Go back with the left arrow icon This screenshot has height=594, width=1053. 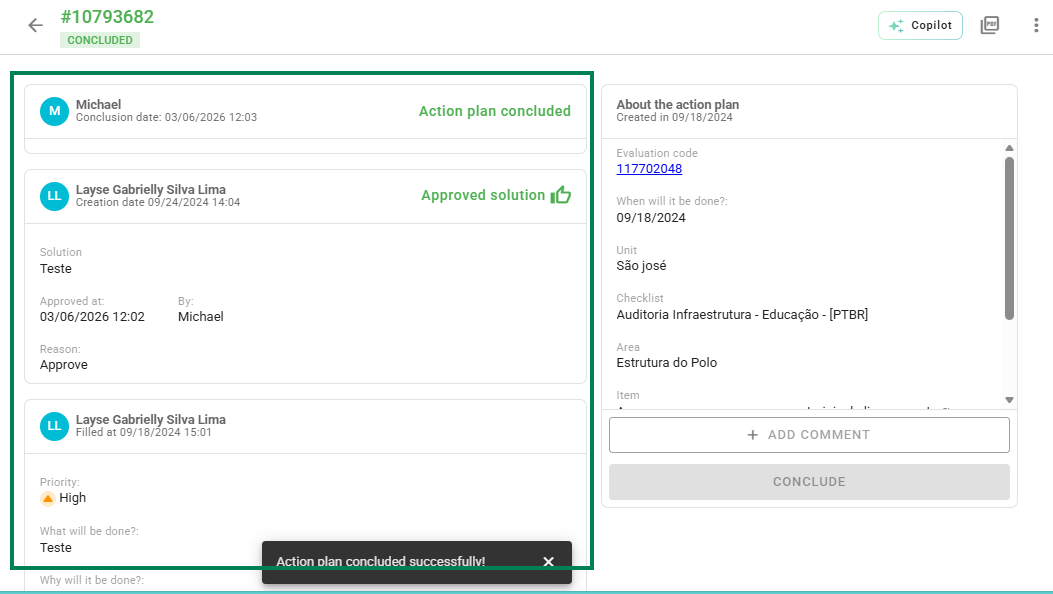click(x=35, y=26)
